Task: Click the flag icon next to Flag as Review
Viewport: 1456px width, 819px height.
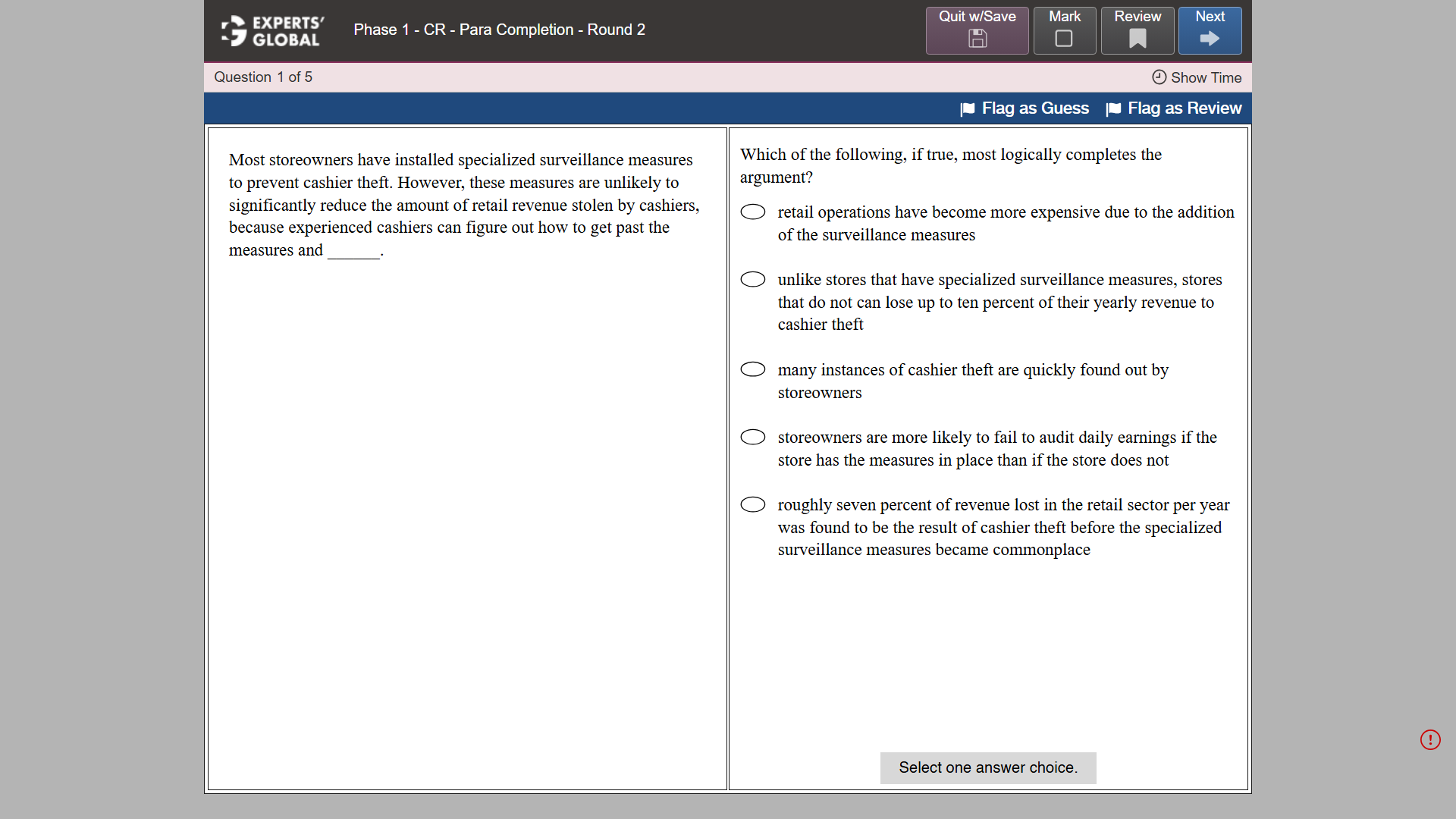Action: (x=1114, y=108)
